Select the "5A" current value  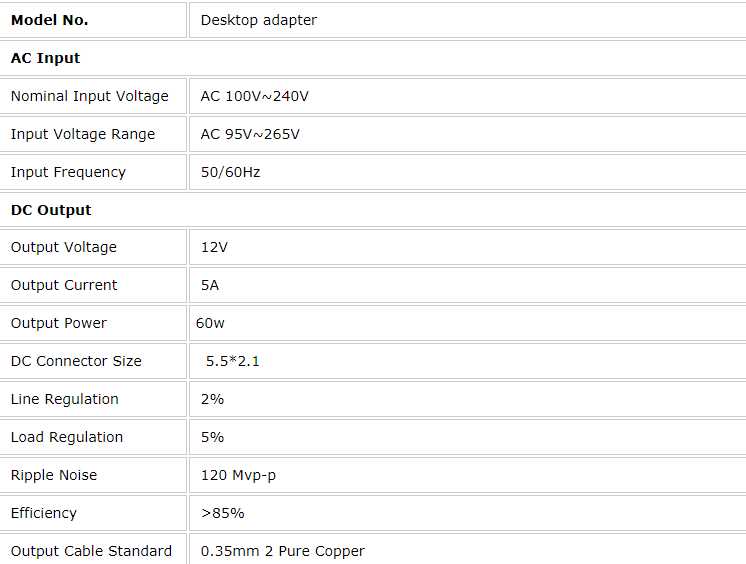[x=210, y=285]
